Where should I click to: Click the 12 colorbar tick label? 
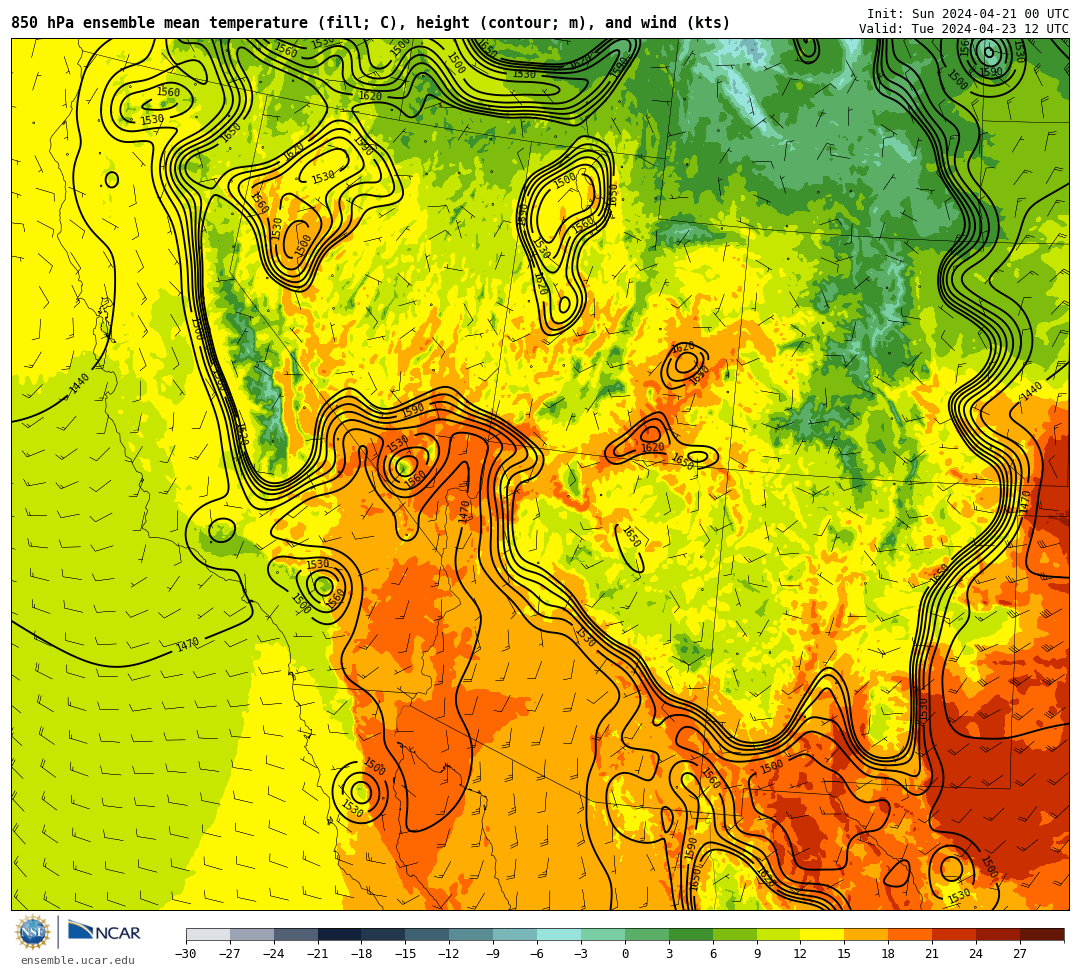coord(800,954)
